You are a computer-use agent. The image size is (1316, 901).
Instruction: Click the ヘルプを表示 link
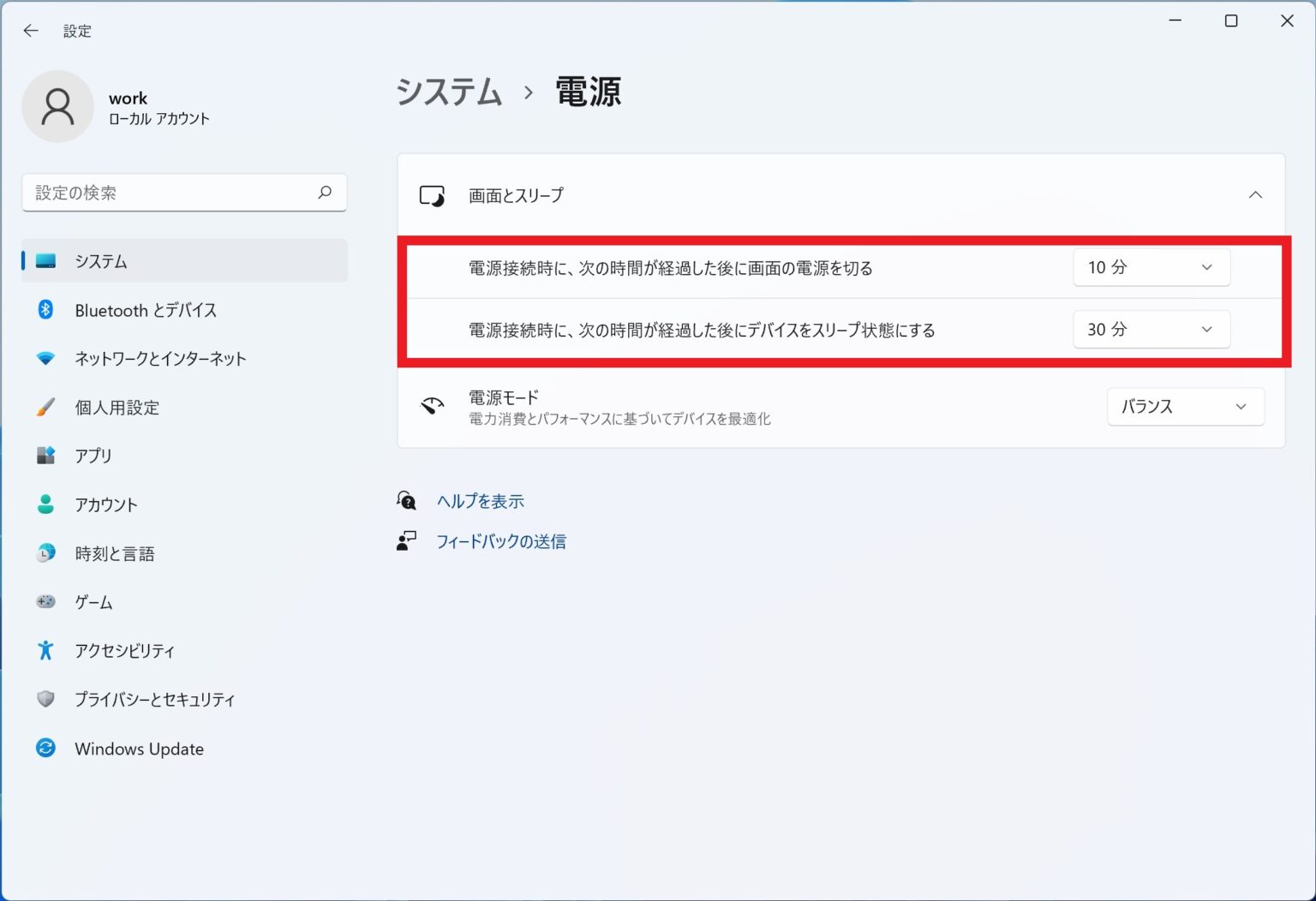tap(480, 501)
